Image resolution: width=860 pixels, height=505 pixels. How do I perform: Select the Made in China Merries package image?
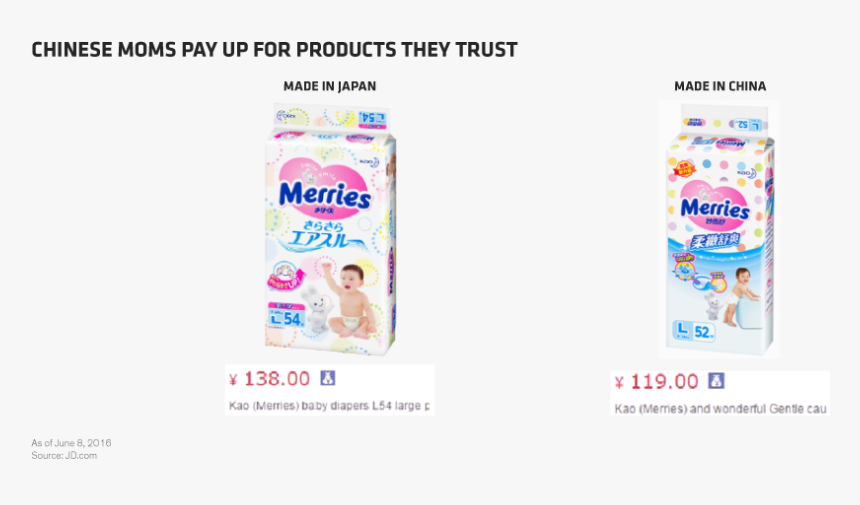(x=720, y=229)
